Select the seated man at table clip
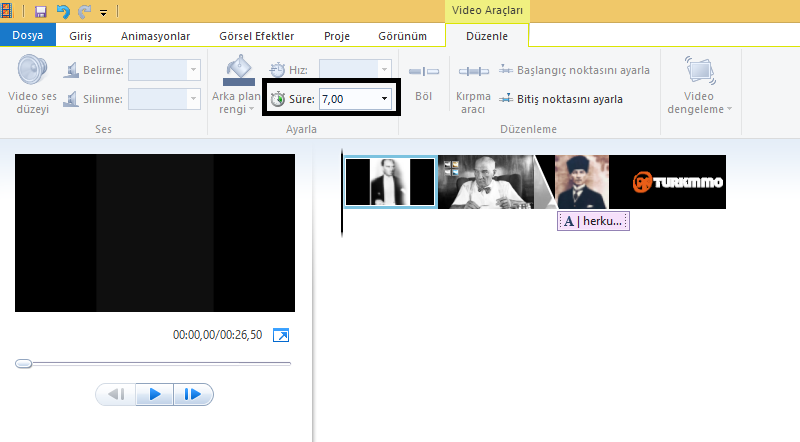Screen dimensions: 800x442 [486, 182]
